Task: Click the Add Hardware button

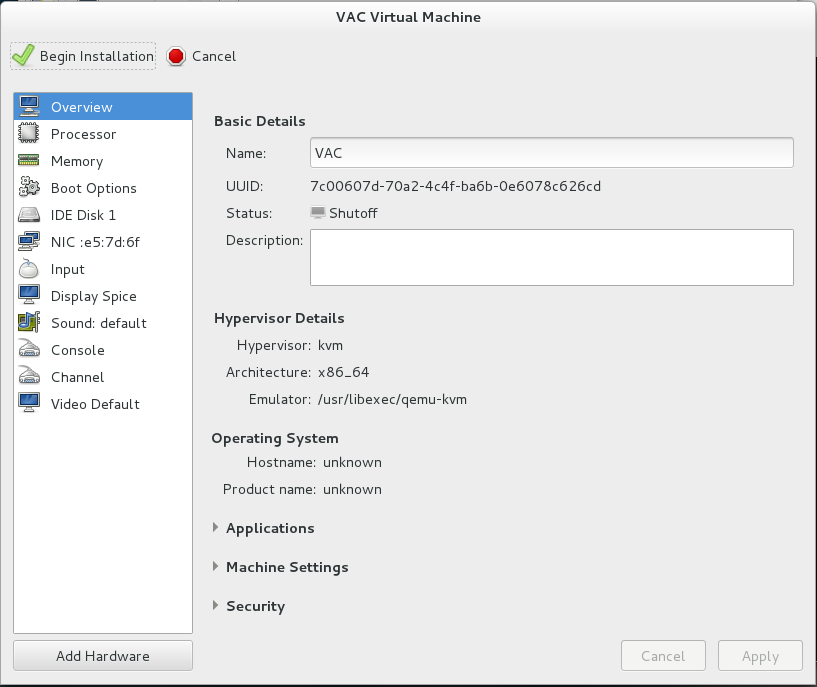Action: (103, 656)
